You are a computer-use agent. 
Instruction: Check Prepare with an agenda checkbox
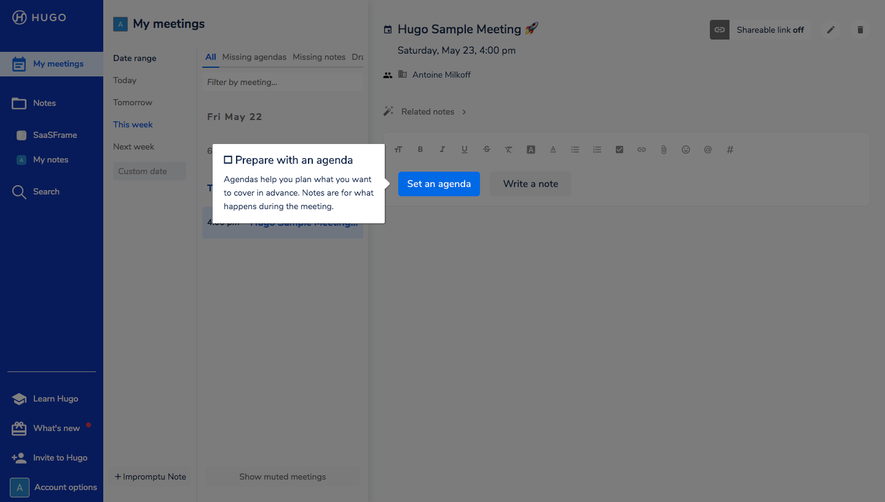tap(228, 160)
